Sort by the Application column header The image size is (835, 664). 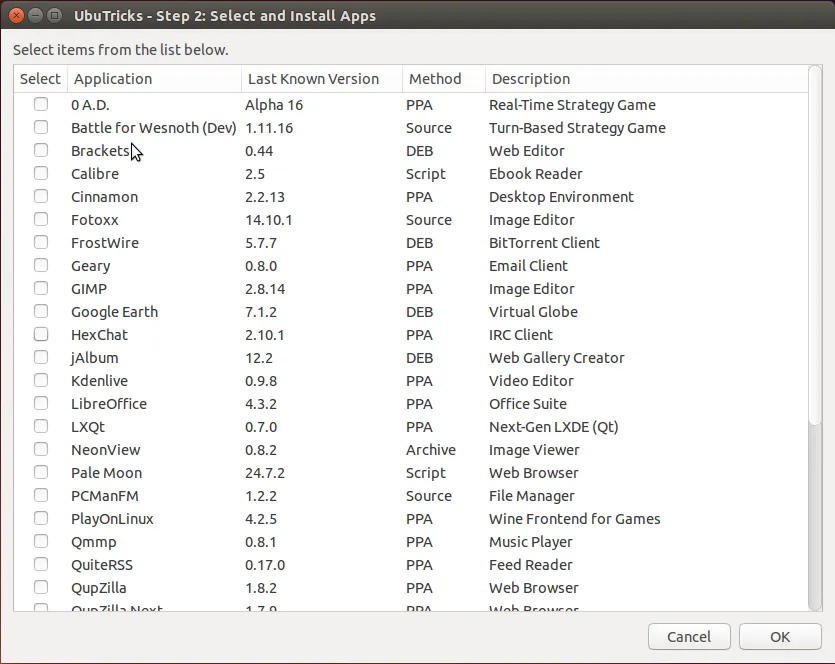pos(154,79)
